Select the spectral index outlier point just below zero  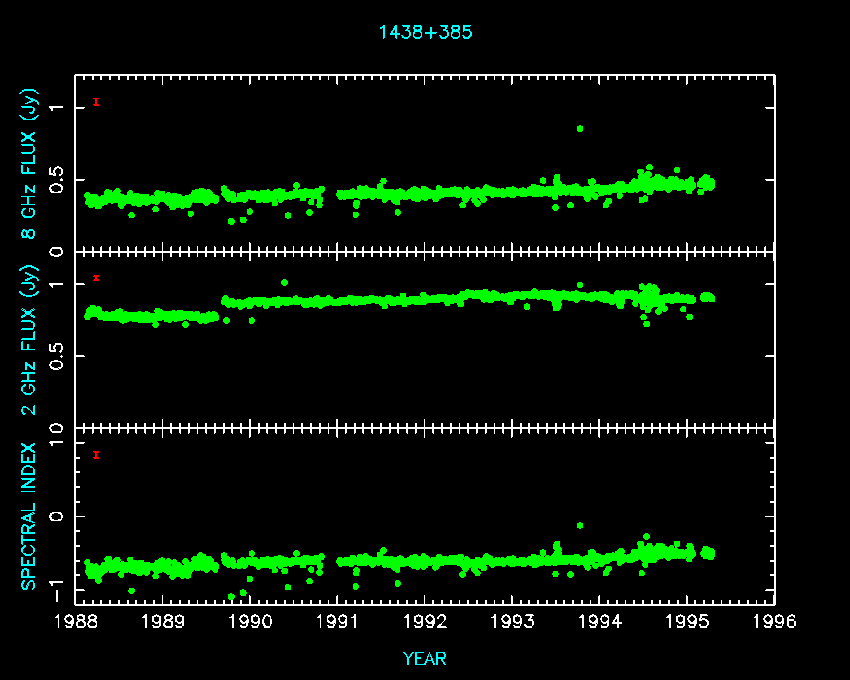(x=580, y=525)
